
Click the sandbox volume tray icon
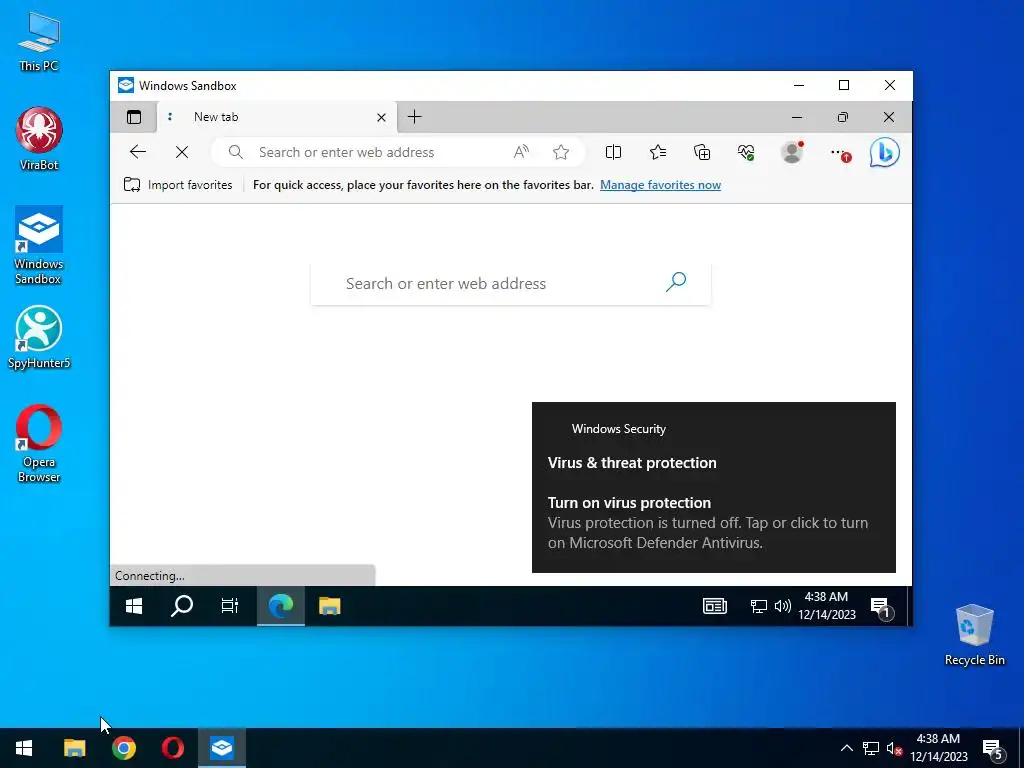click(x=782, y=607)
